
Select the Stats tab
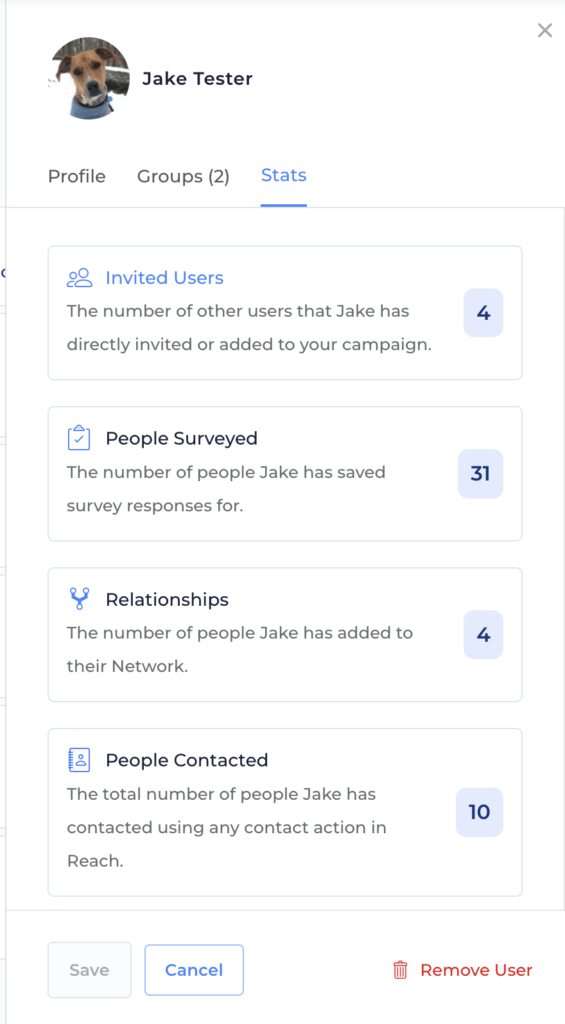[x=283, y=175]
